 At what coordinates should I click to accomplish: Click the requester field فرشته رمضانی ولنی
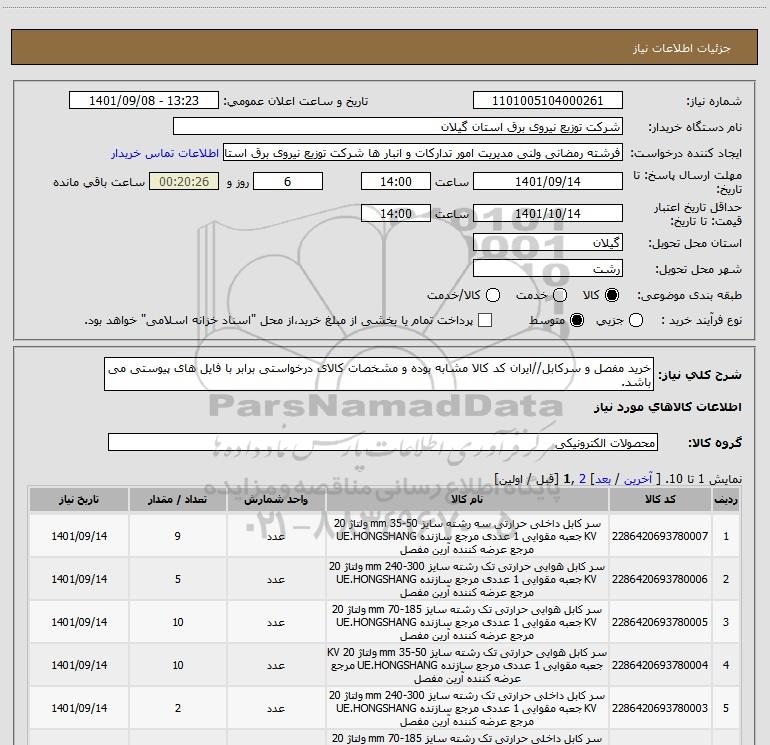click(x=423, y=153)
